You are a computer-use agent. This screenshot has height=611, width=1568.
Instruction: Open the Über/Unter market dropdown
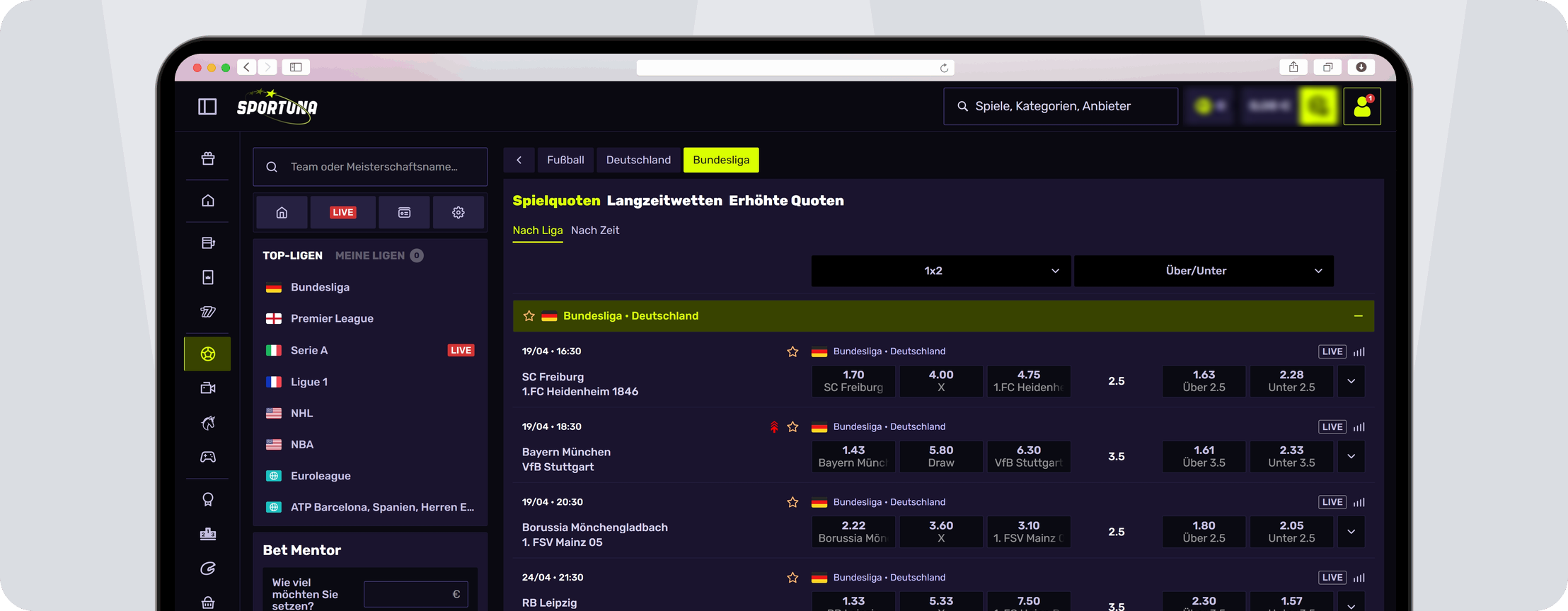[1204, 271]
